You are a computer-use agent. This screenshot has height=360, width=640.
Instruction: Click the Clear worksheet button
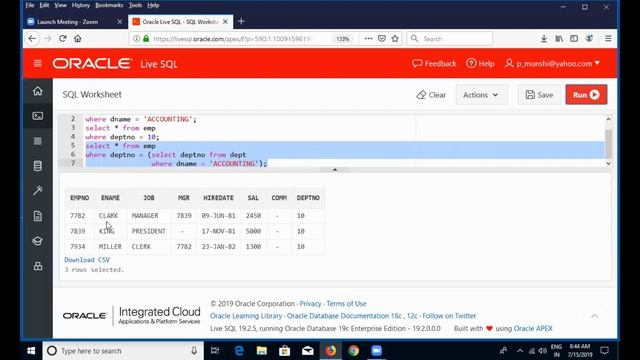[x=431, y=95]
